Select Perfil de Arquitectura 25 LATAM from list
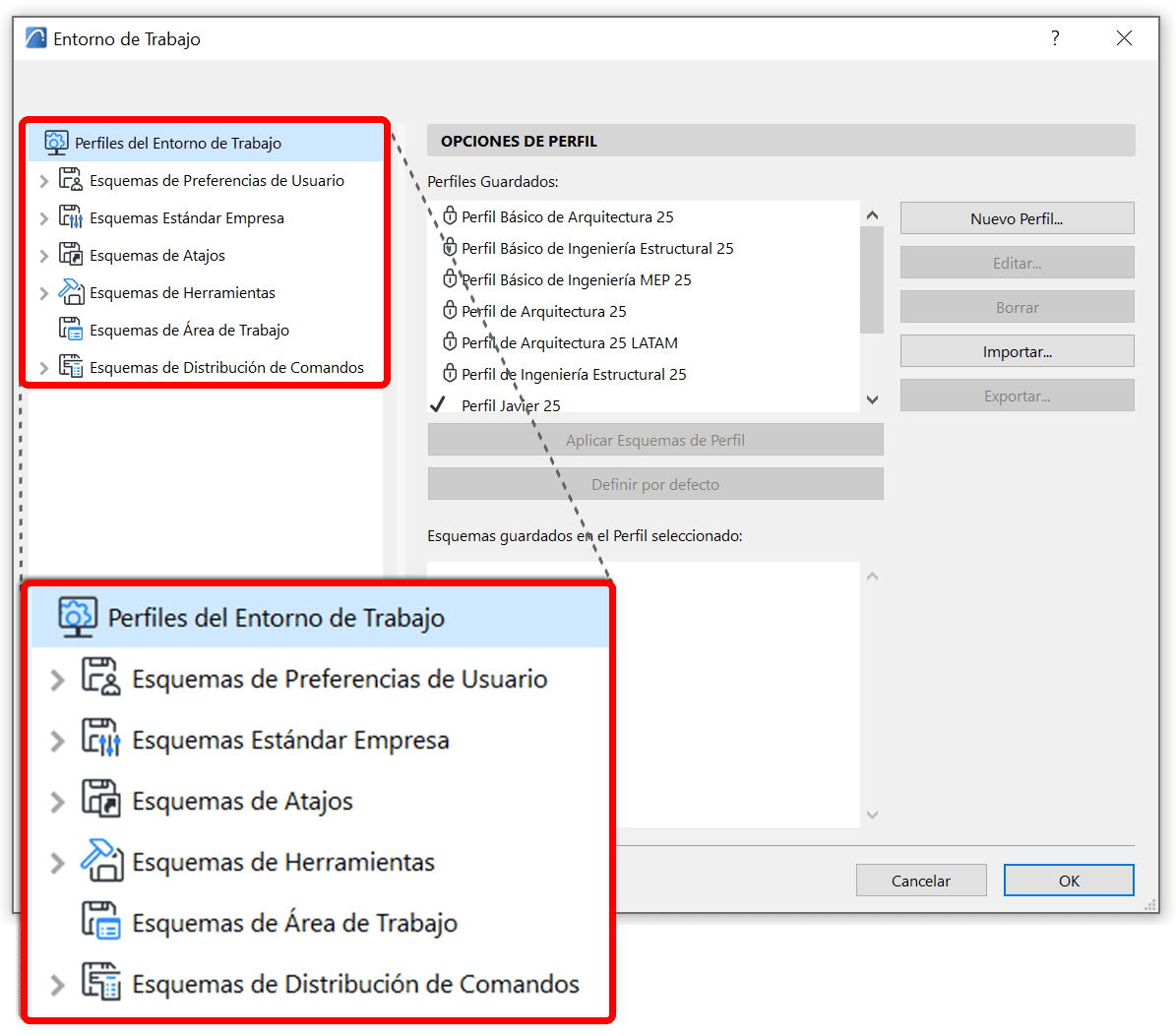Image resolution: width=1176 pixels, height=1036 pixels. point(569,342)
